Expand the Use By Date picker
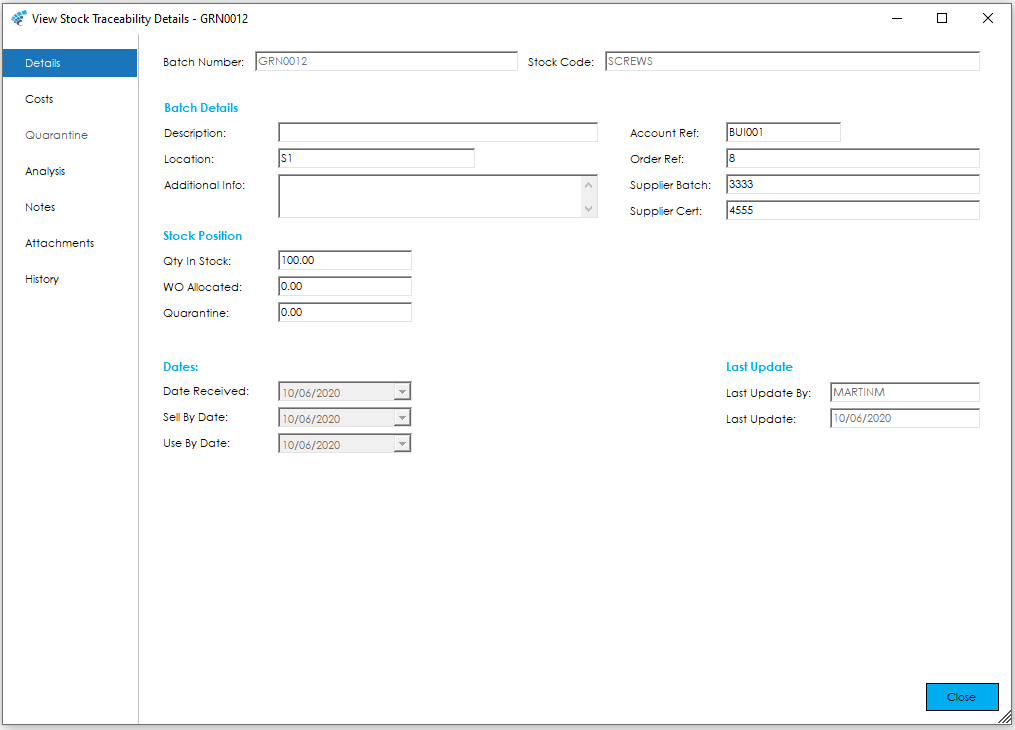 click(402, 443)
